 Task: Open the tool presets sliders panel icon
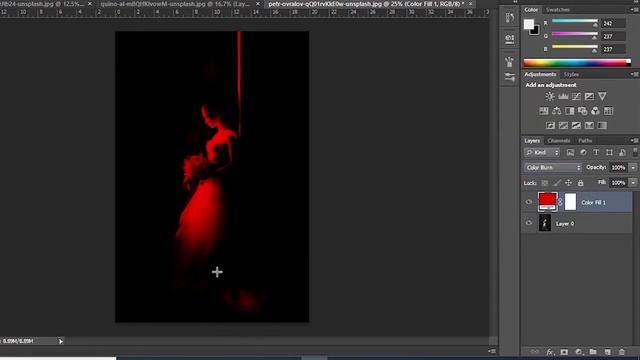pyautogui.click(x=510, y=77)
